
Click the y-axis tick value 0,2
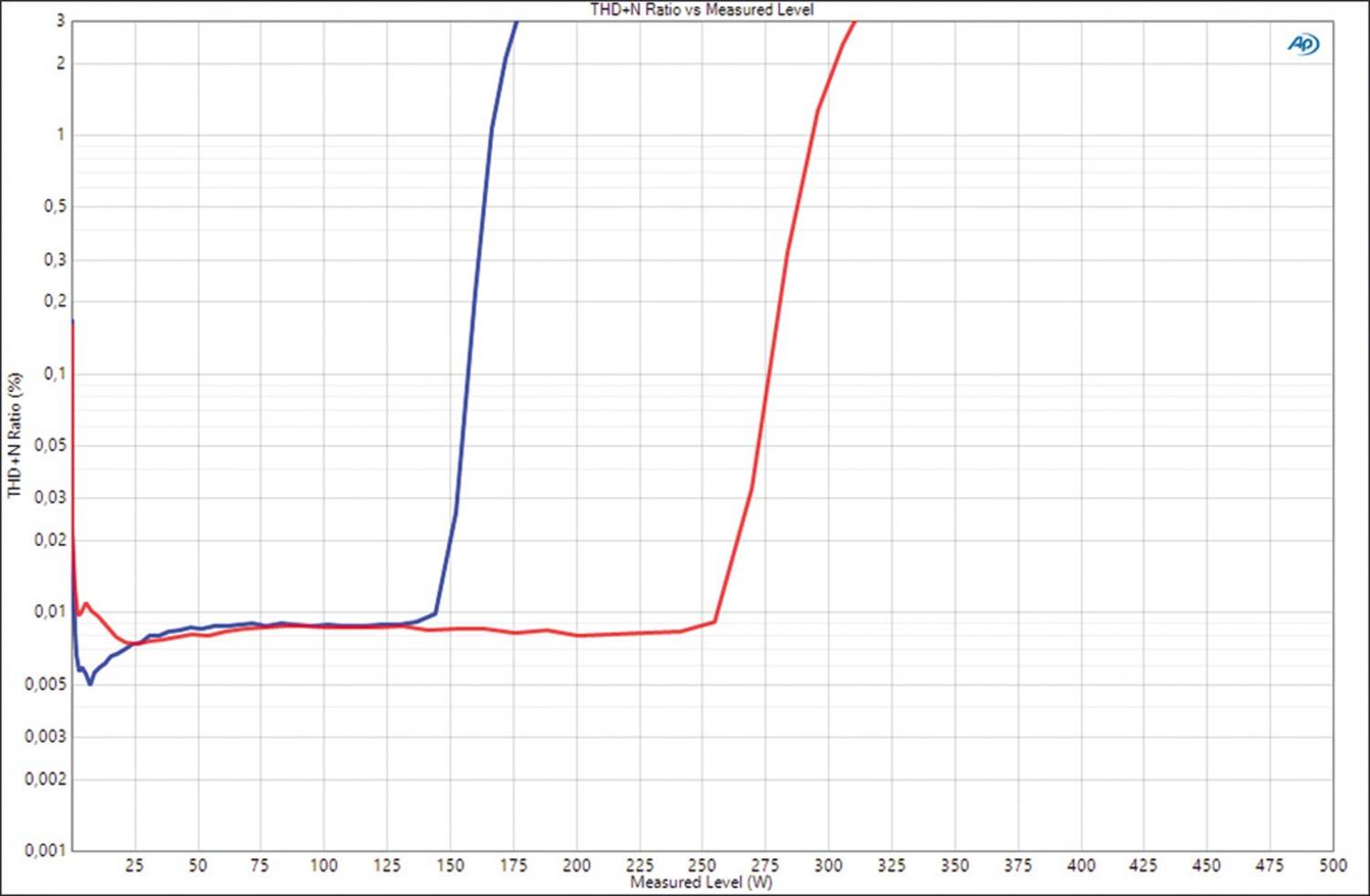(x=56, y=302)
